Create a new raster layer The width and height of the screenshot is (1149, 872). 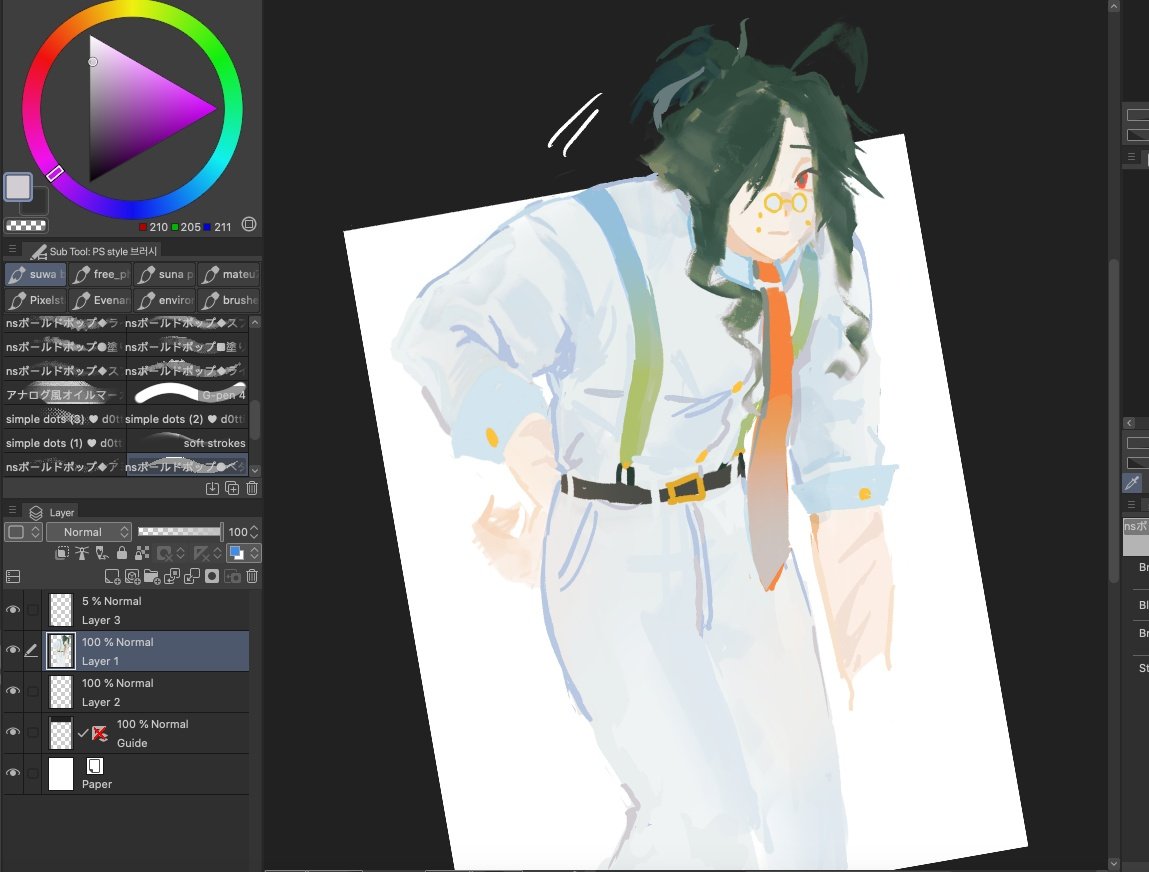tap(112, 577)
